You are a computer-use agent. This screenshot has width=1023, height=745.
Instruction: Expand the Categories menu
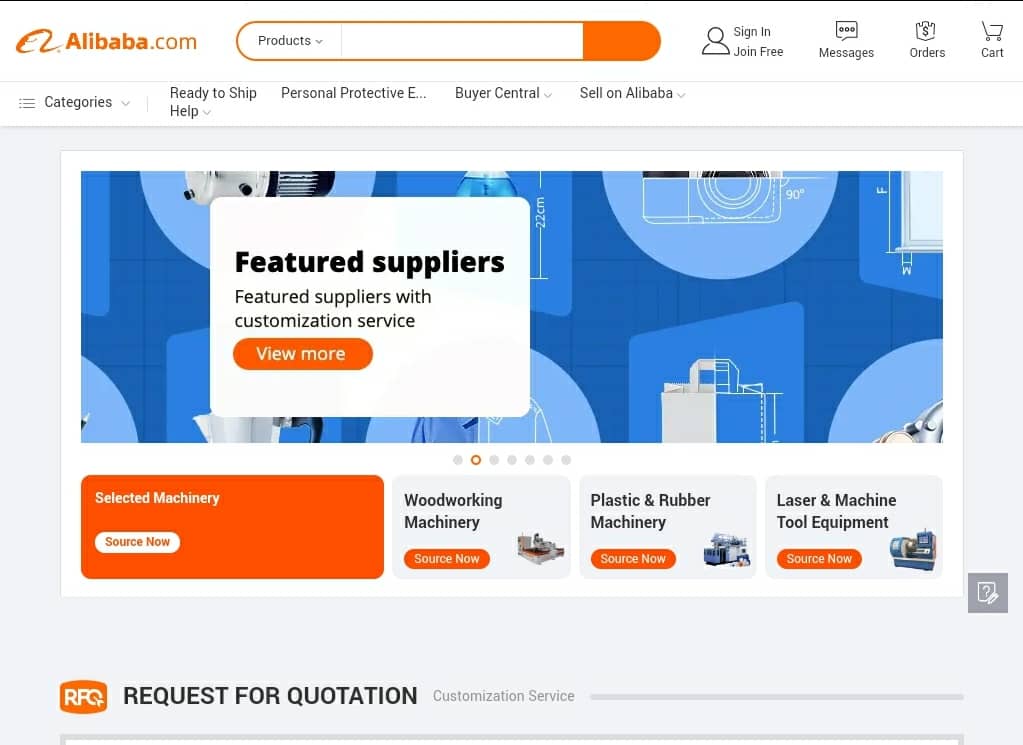click(74, 102)
